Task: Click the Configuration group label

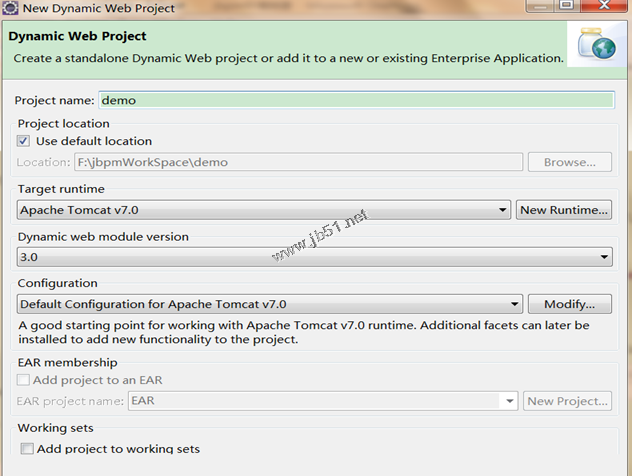Action: point(57,283)
